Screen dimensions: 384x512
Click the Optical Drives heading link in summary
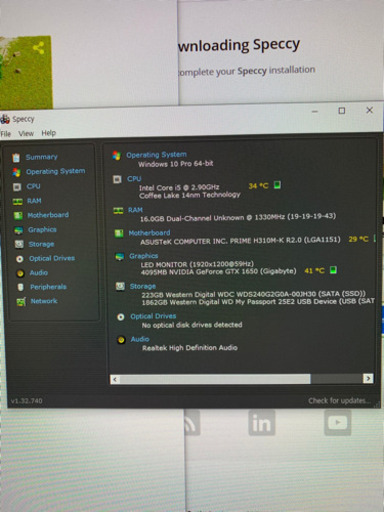(153, 316)
